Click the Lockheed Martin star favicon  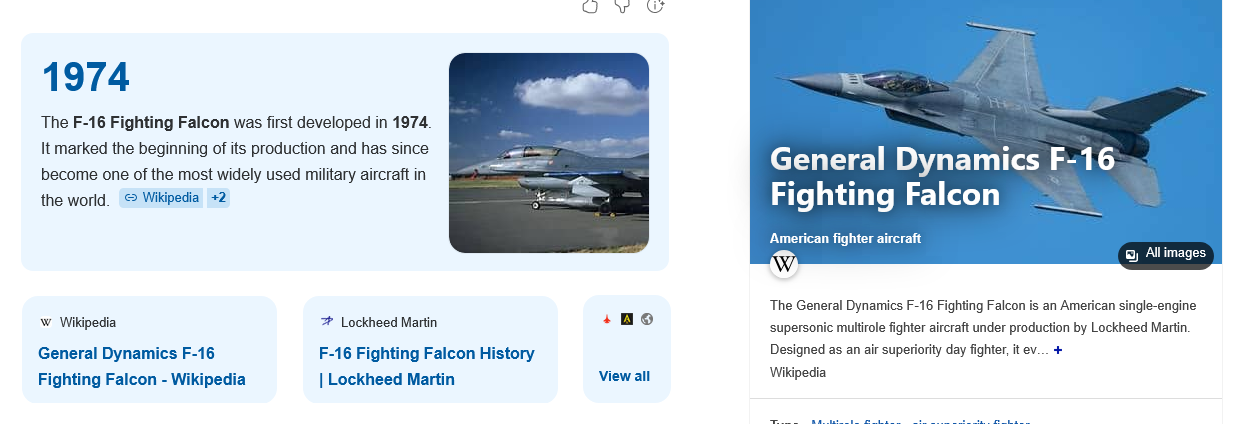pyautogui.click(x=327, y=322)
